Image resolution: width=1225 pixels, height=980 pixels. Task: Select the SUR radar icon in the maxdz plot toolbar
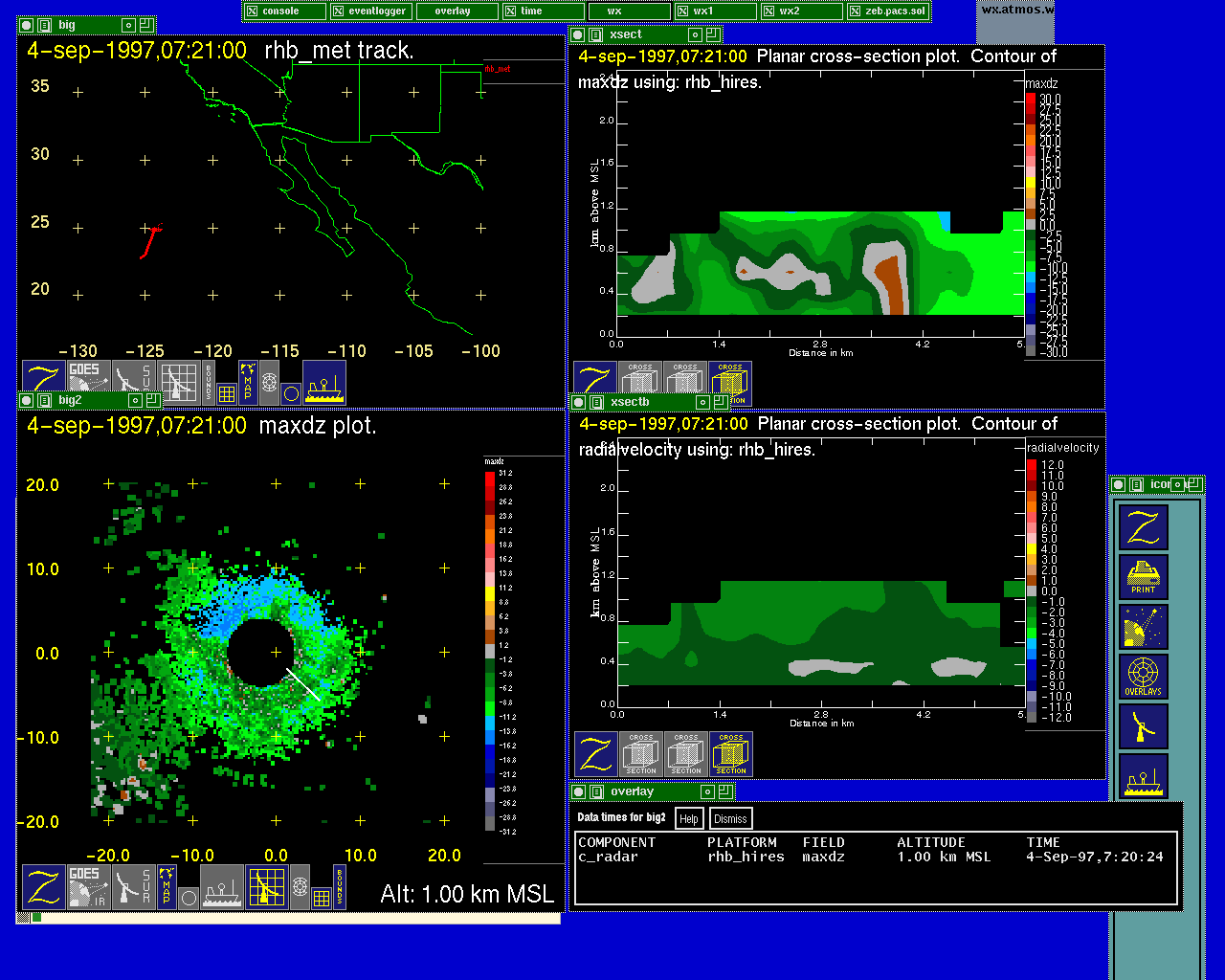133,887
